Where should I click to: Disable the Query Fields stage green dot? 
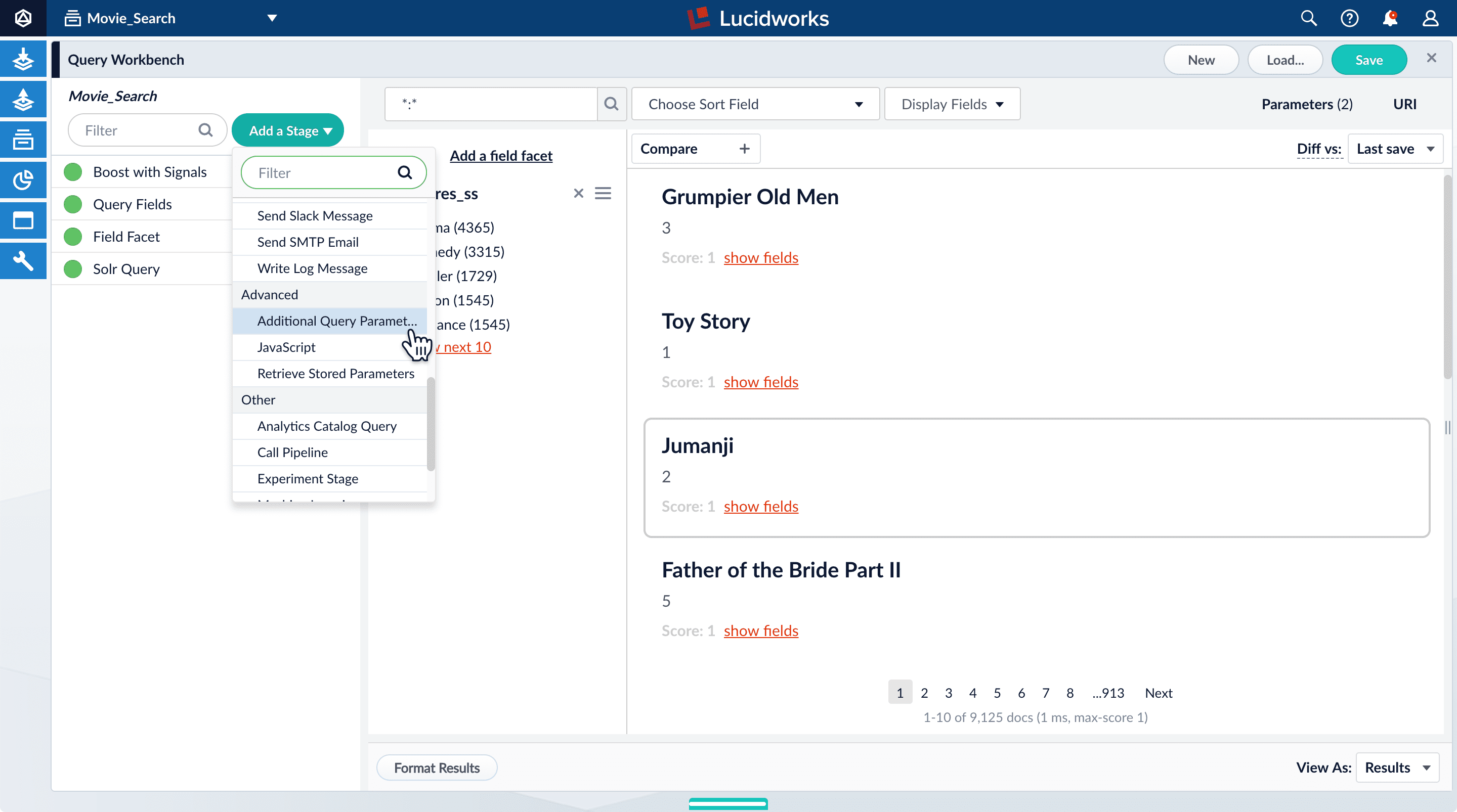tap(73, 204)
